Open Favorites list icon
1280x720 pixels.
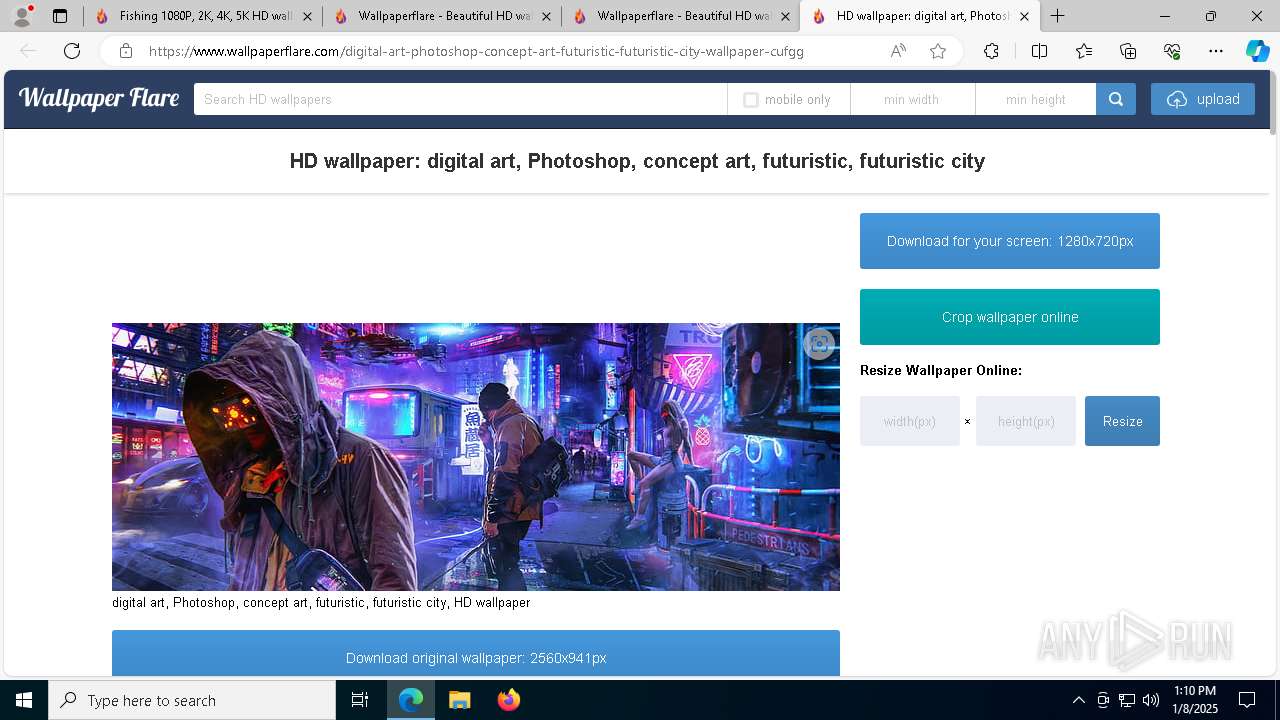pyautogui.click(x=1084, y=51)
